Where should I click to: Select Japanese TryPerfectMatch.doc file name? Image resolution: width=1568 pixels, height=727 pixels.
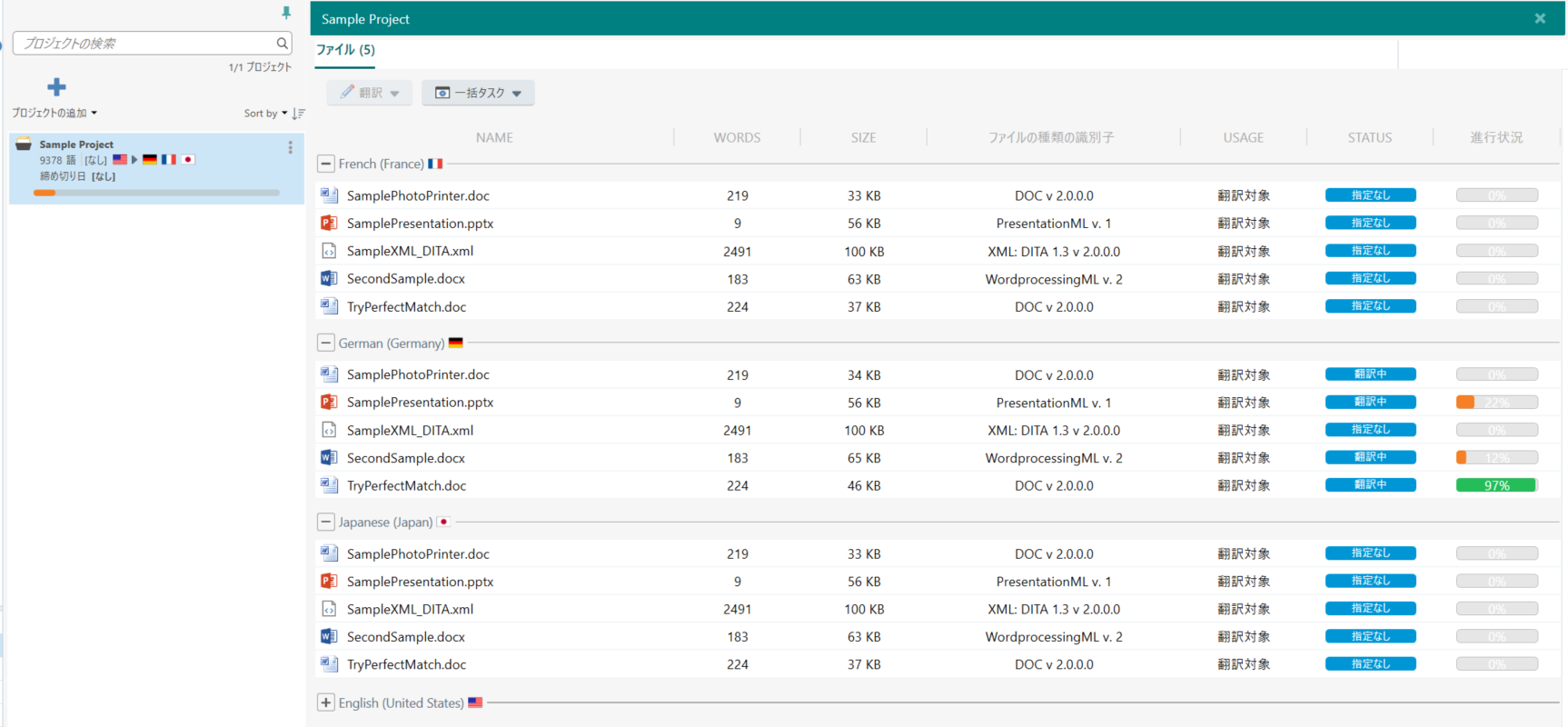tap(406, 664)
